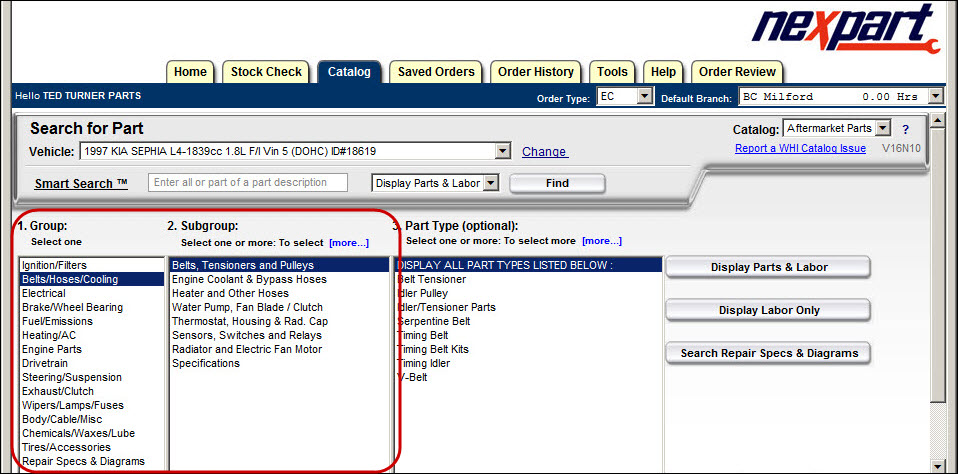
Task: Click the page scrollbar down arrow
Action: [x=937, y=465]
